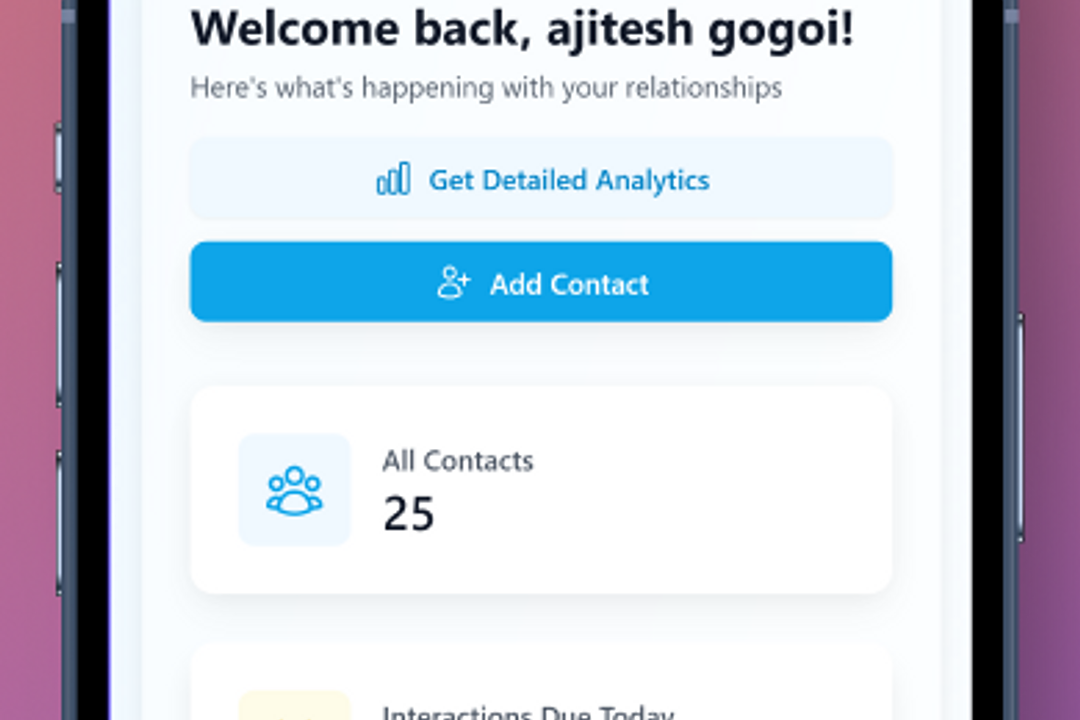Click the add-person icon on Add Contact
This screenshot has height=720, width=1080.
click(453, 283)
